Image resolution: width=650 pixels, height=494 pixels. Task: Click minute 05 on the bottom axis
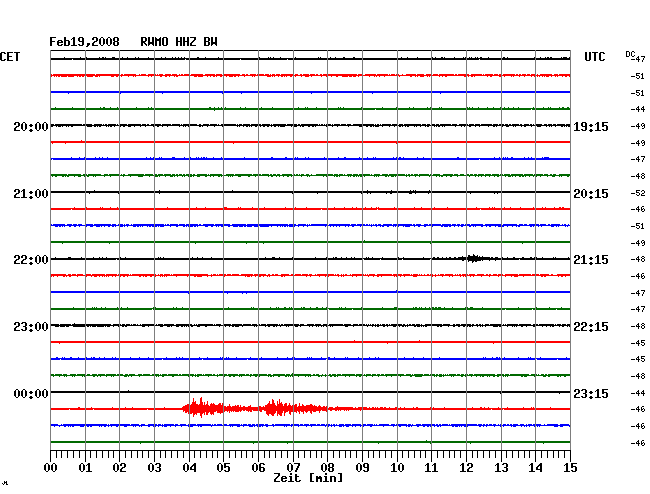[x=223, y=467]
